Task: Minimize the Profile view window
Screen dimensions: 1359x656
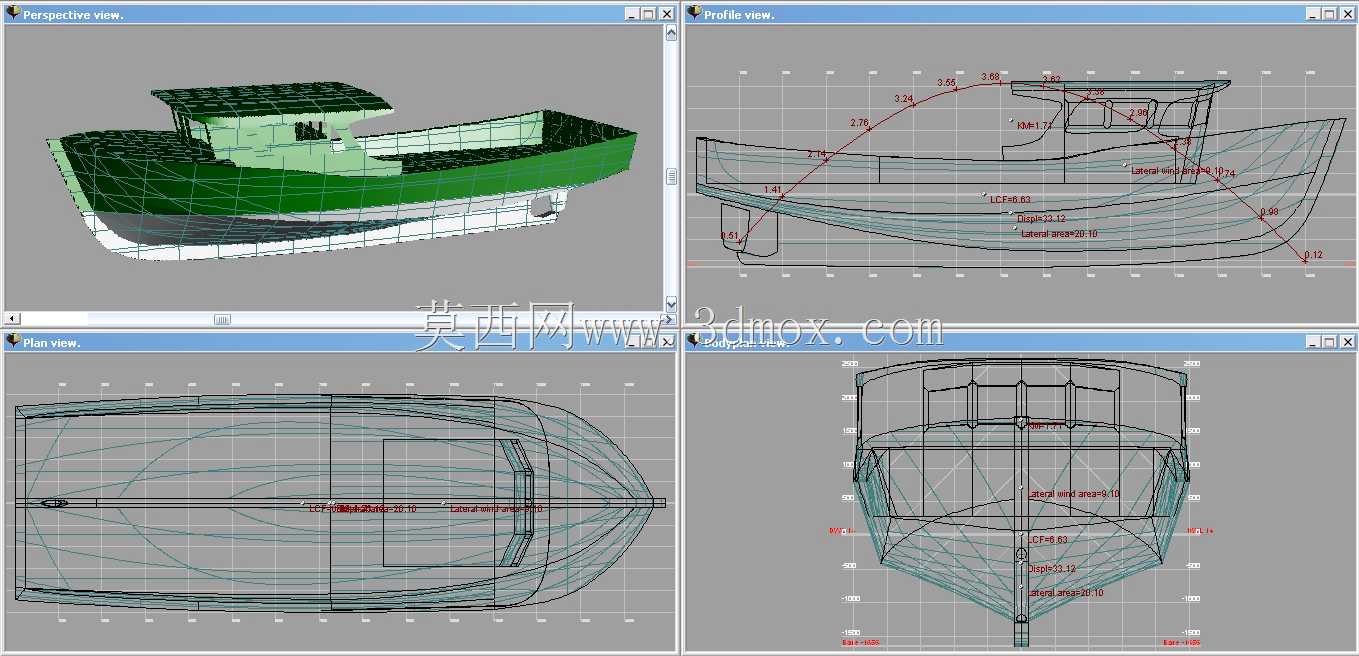Action: point(1312,14)
